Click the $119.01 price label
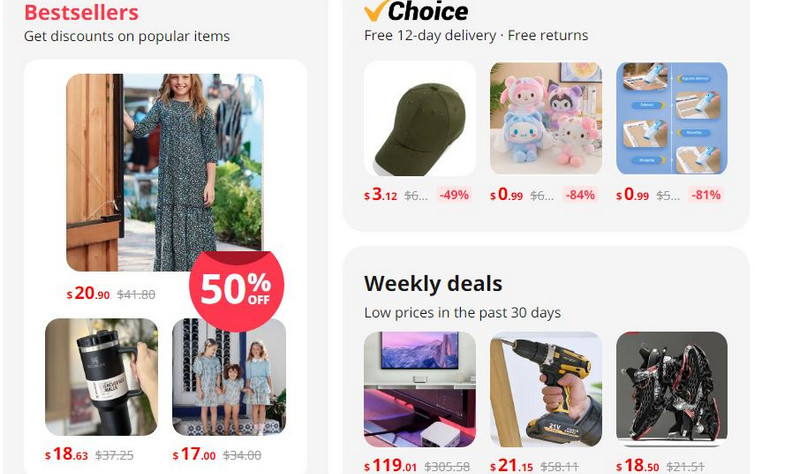 (x=390, y=466)
